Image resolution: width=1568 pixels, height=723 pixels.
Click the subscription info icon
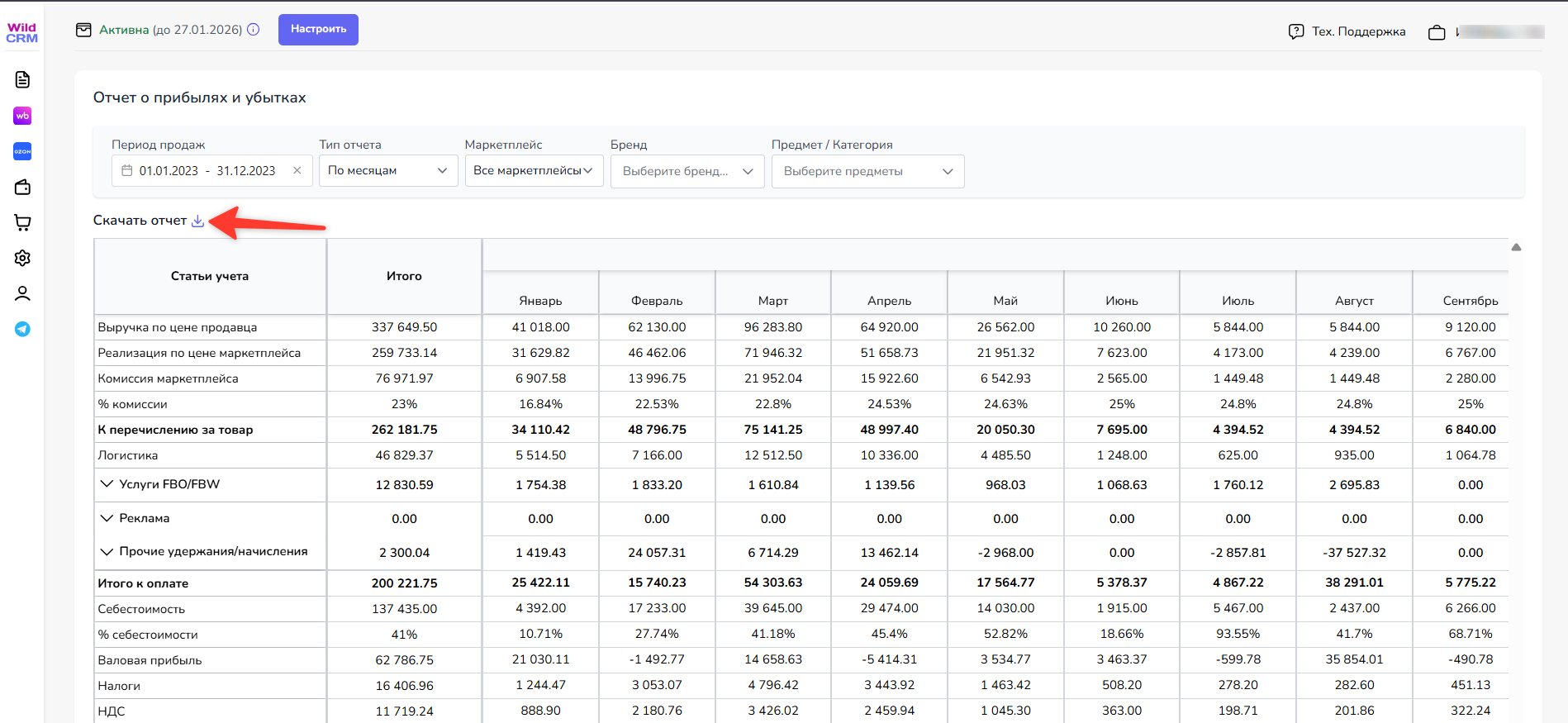click(x=254, y=30)
